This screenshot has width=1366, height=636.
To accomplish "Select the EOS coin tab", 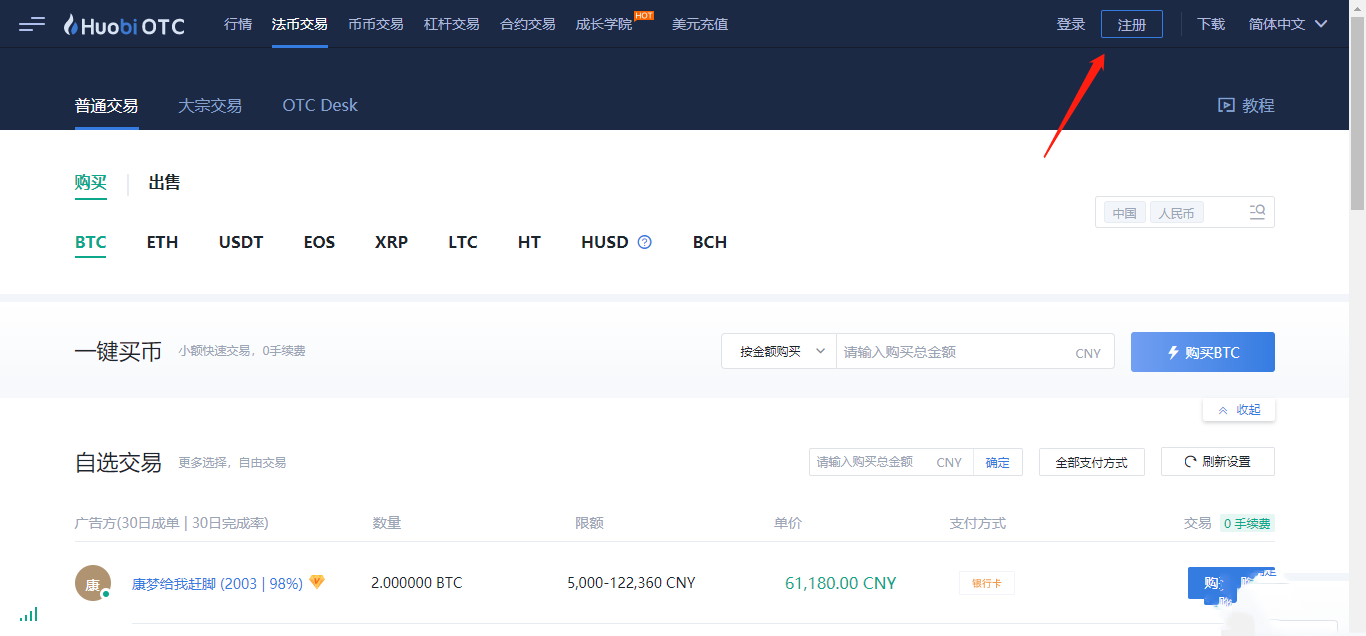I will pyautogui.click(x=319, y=242).
